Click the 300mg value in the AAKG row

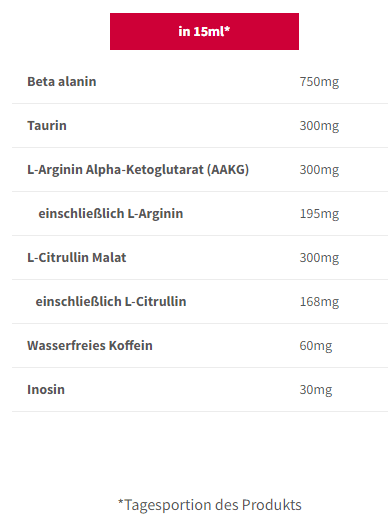point(319,170)
